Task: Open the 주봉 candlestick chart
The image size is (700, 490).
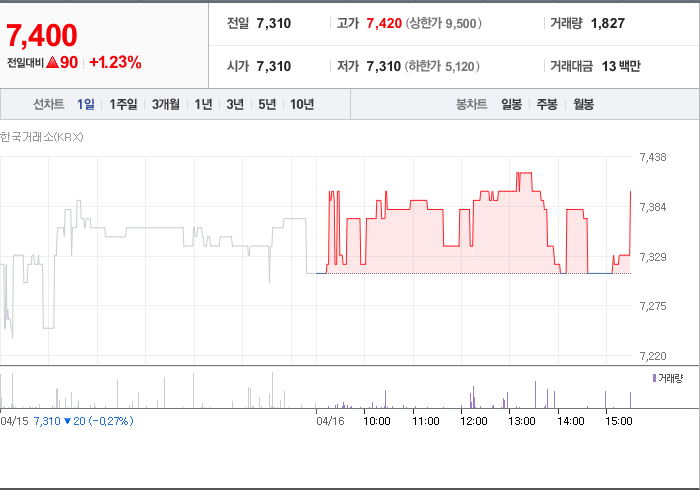Action: coord(547,104)
